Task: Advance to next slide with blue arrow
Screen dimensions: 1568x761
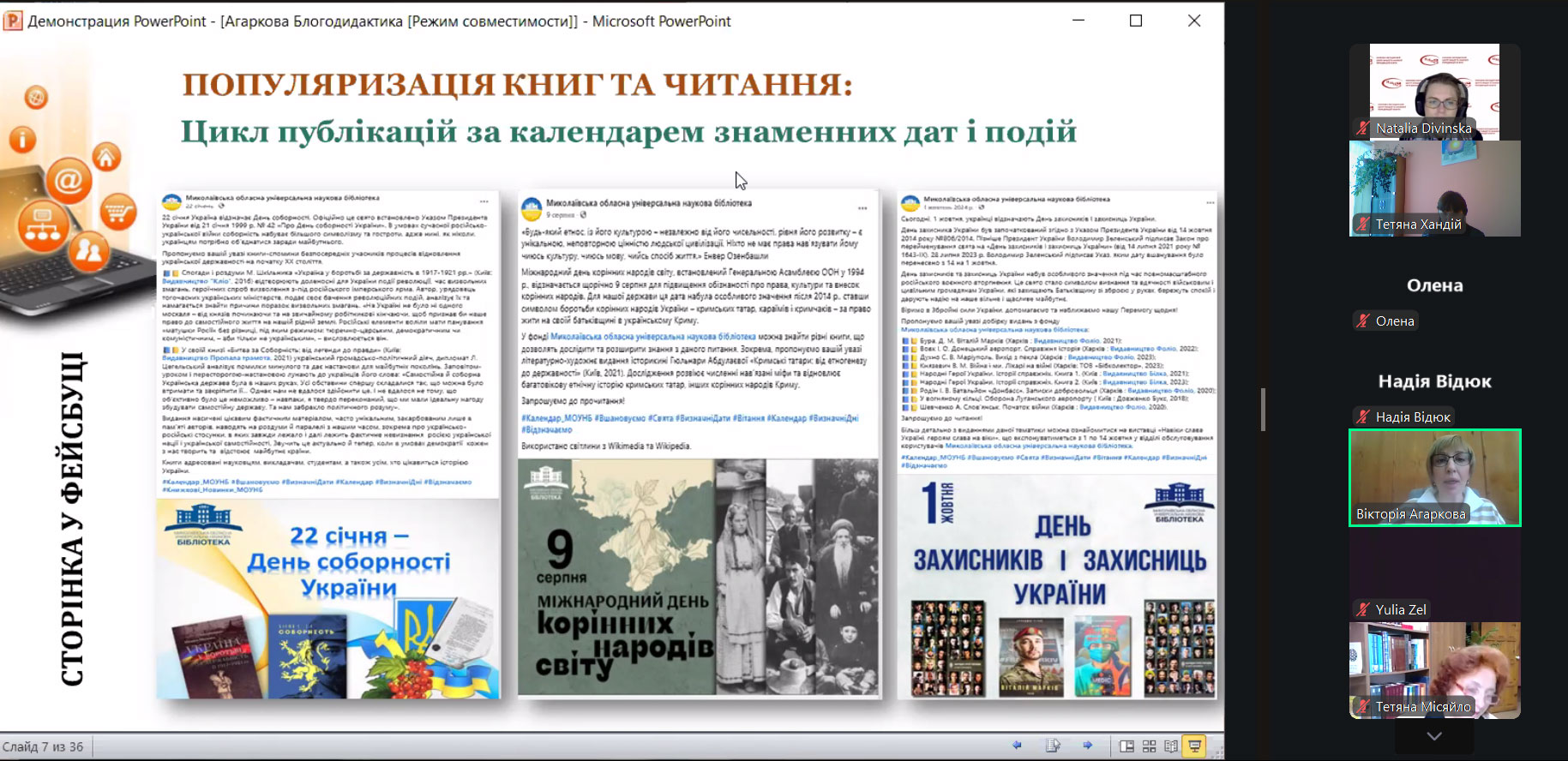Action: click(1087, 746)
